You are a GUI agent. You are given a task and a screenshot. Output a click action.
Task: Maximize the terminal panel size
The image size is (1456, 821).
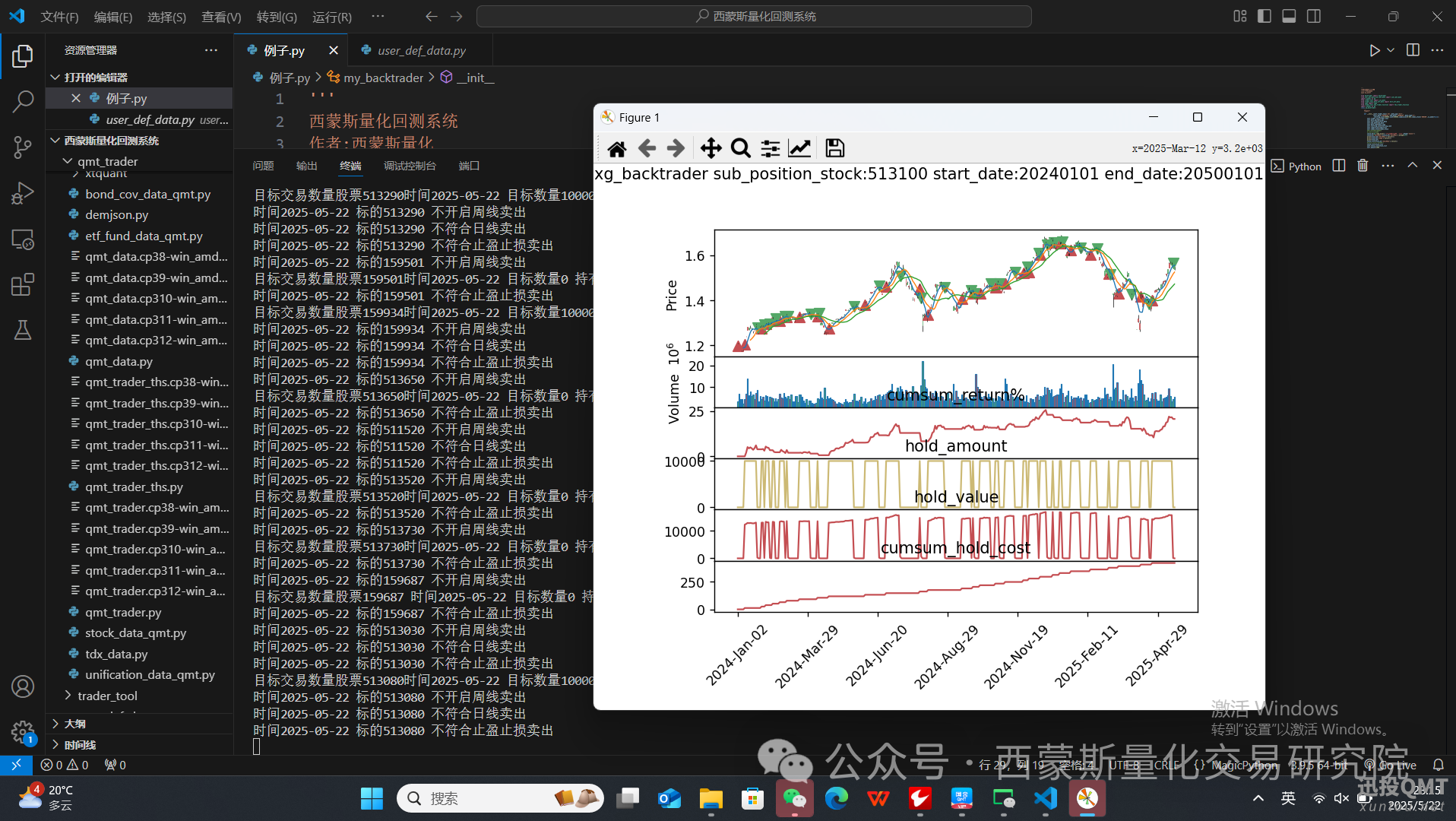pyautogui.click(x=1413, y=166)
